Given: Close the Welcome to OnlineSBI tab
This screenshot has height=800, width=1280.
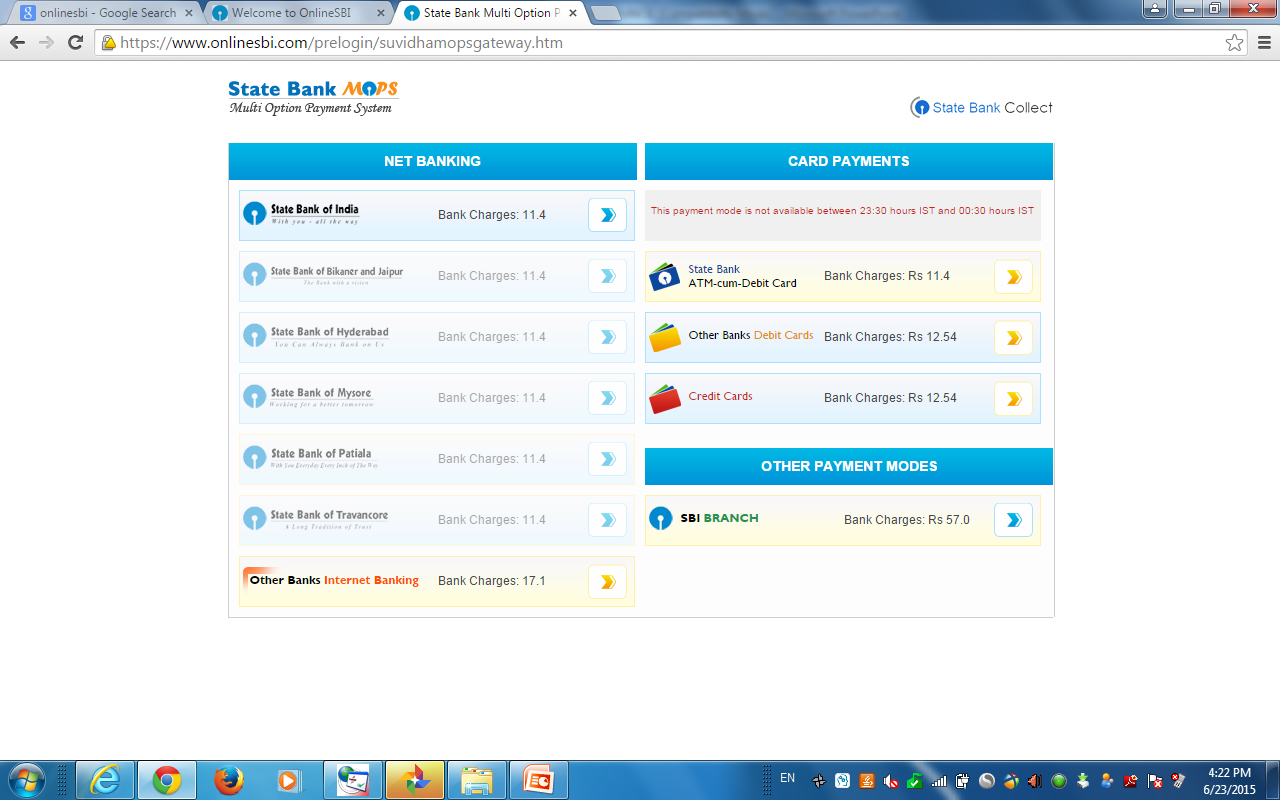Looking at the screenshot, I should coord(382,13).
